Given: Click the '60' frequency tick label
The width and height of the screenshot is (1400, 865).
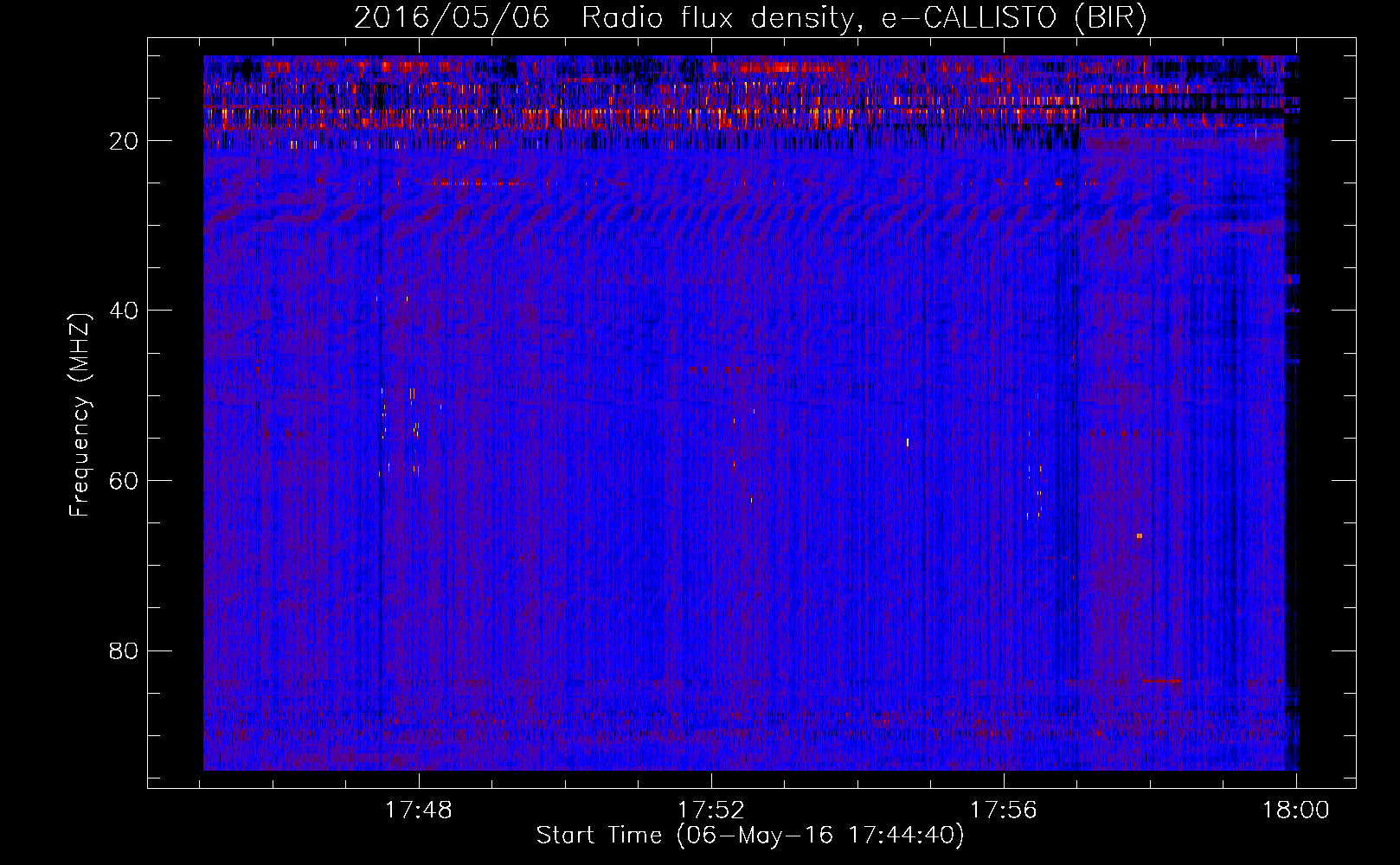Looking at the screenshot, I should 125,481.
